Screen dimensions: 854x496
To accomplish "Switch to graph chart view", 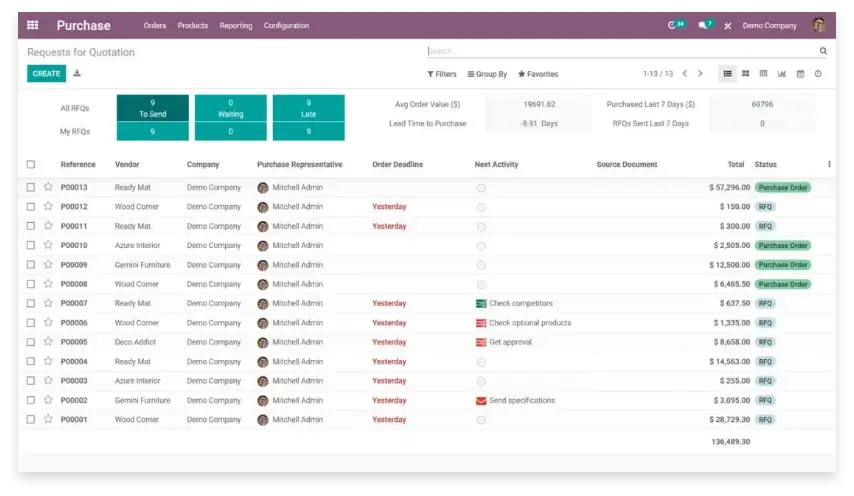I will (782, 74).
